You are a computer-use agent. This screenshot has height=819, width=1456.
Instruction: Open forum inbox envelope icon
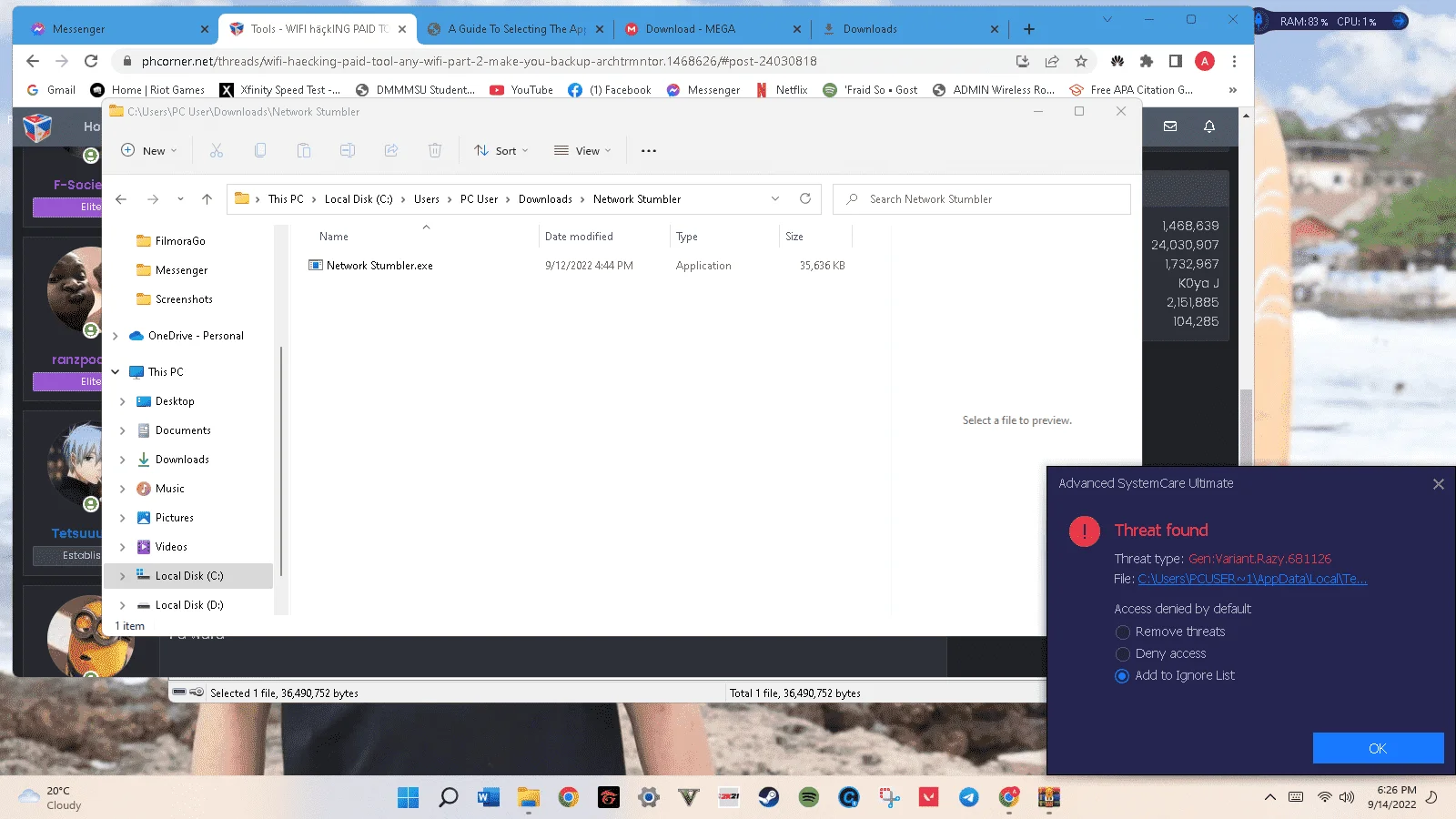coord(1170,126)
